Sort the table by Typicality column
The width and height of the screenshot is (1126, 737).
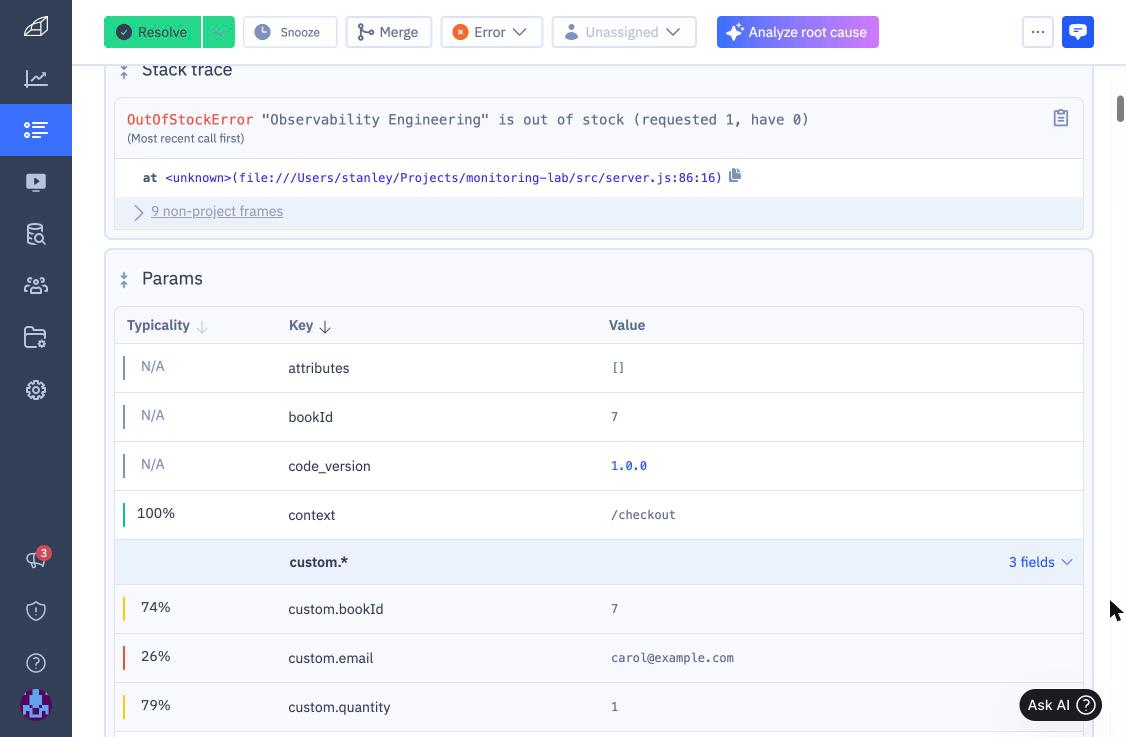[167, 325]
